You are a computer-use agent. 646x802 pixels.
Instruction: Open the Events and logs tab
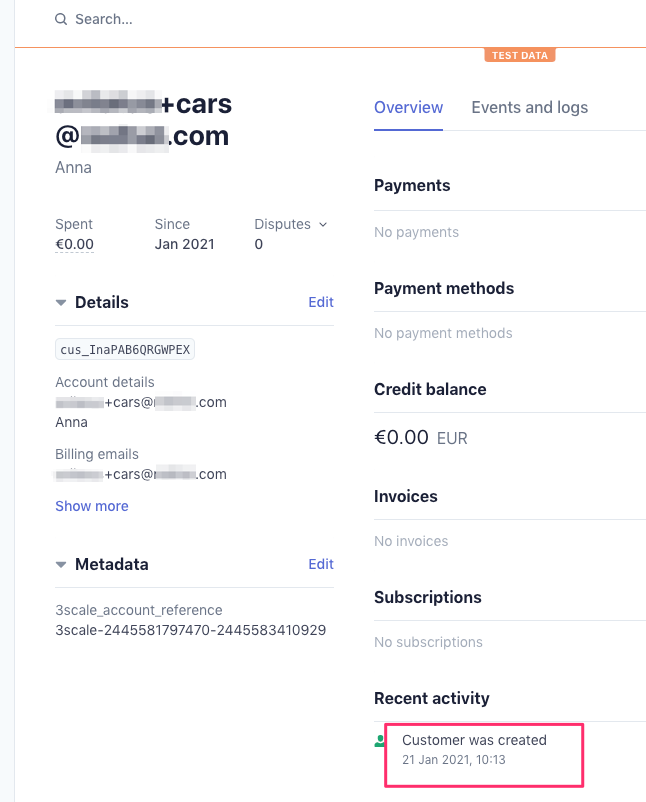[529, 107]
